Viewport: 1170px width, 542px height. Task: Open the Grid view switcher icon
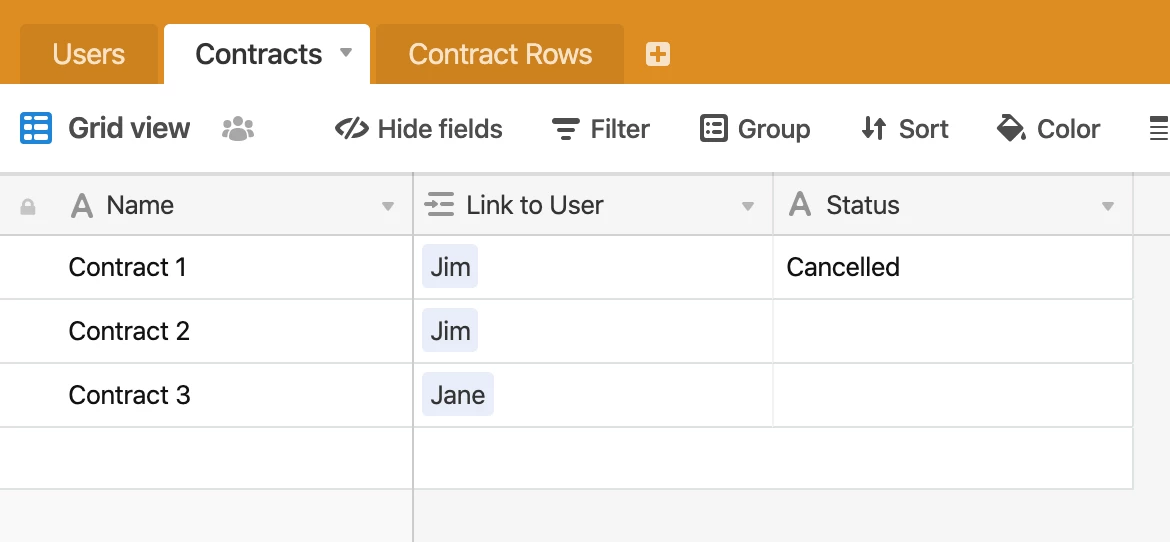coord(36,128)
